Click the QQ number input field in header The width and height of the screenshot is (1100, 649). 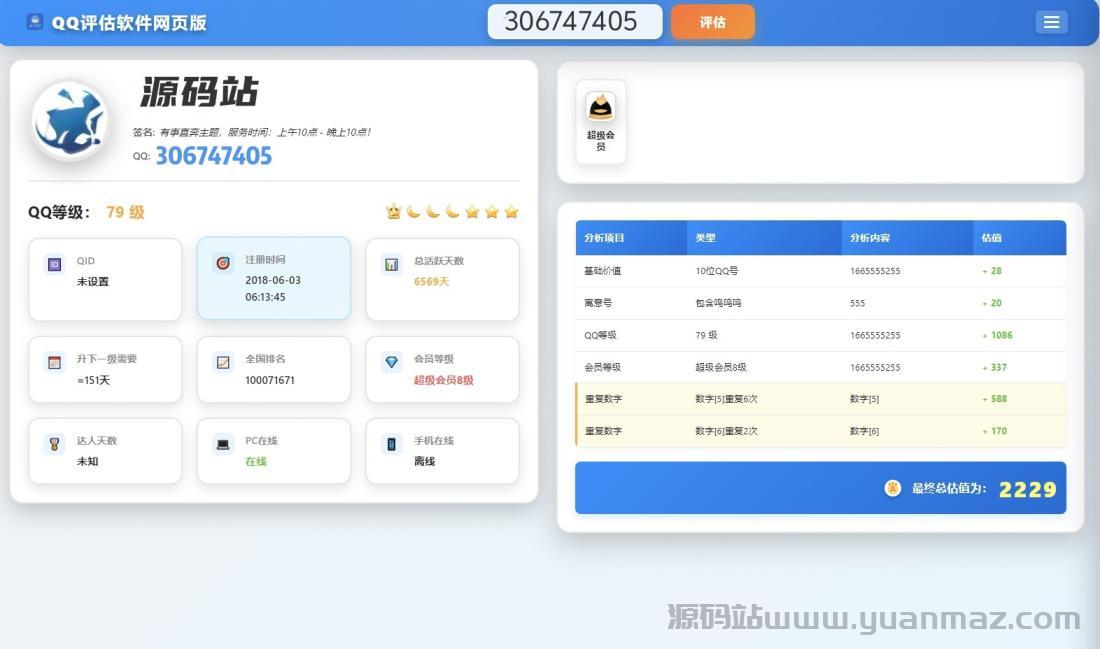(575, 21)
